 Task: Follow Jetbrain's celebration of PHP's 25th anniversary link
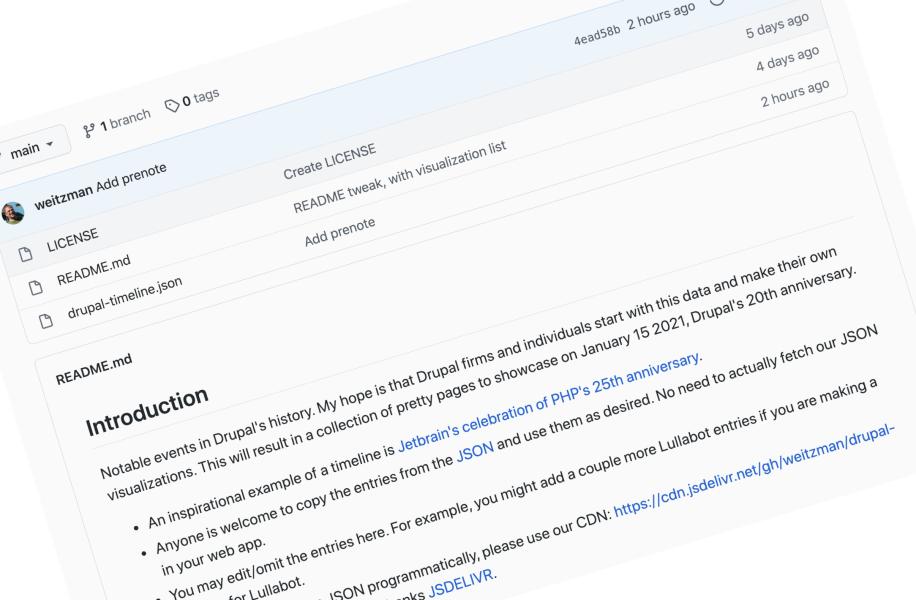coord(549,402)
